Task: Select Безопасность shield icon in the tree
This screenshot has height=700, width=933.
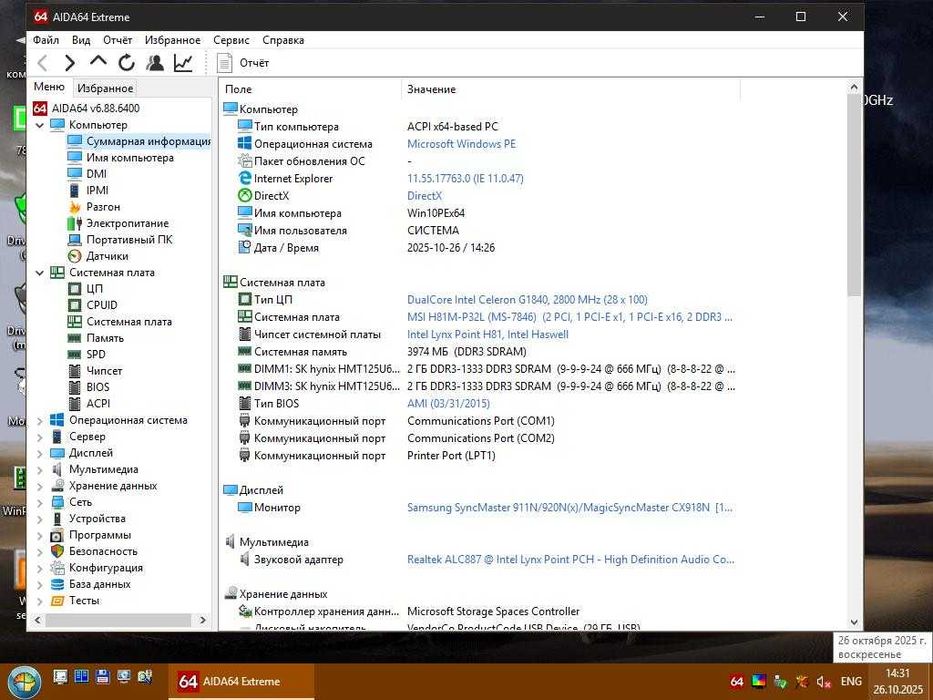Action: point(57,551)
